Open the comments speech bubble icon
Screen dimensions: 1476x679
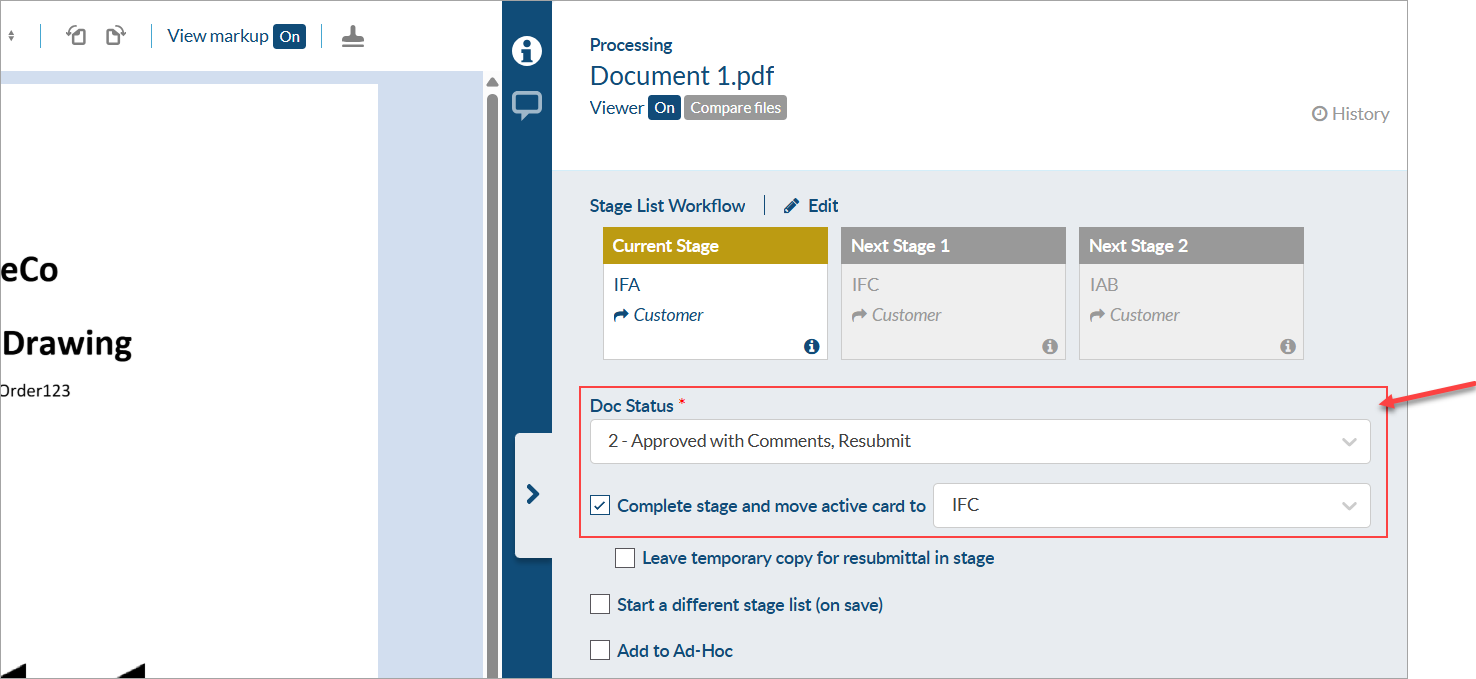click(x=527, y=105)
